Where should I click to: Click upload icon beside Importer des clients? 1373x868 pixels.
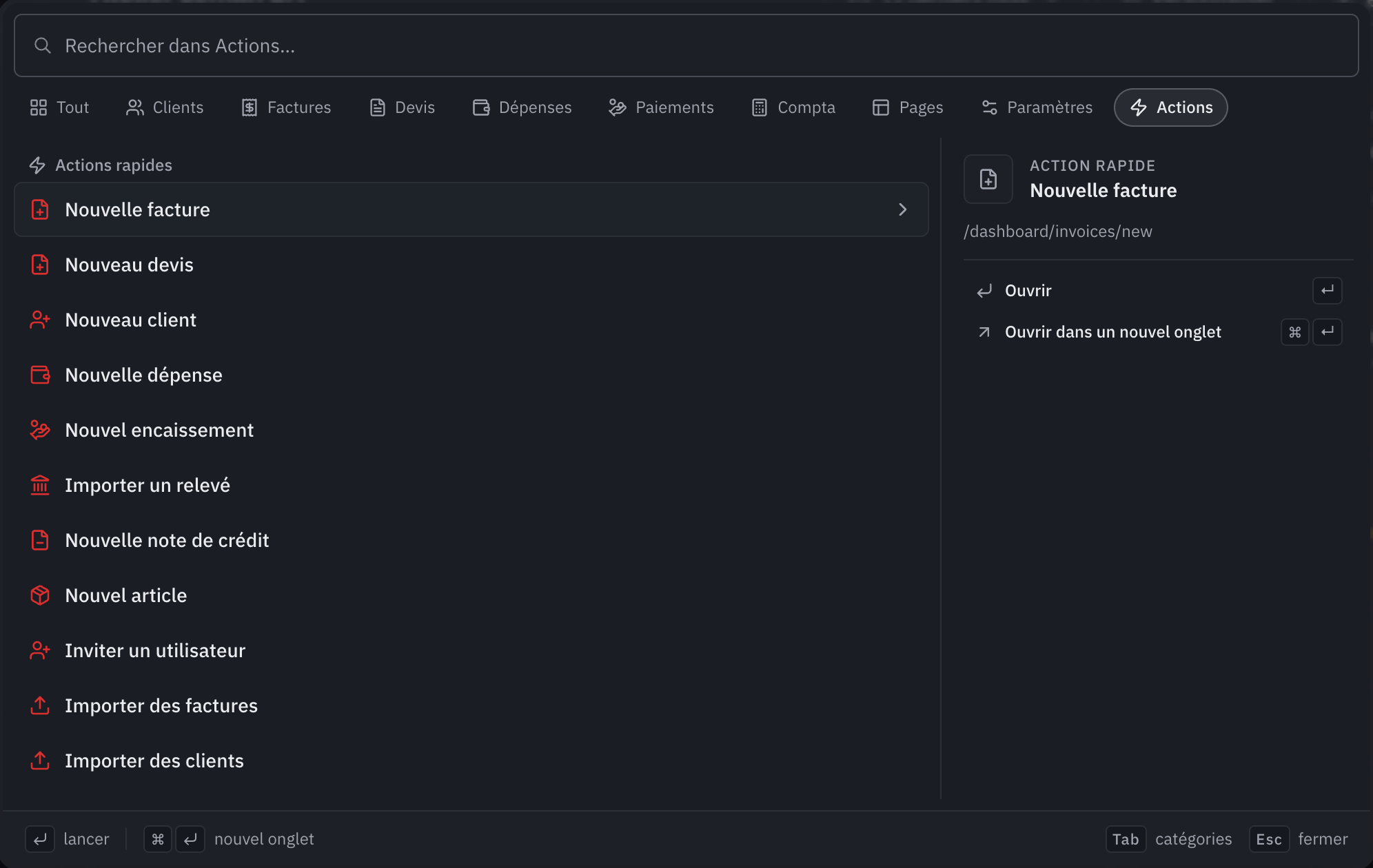point(40,761)
